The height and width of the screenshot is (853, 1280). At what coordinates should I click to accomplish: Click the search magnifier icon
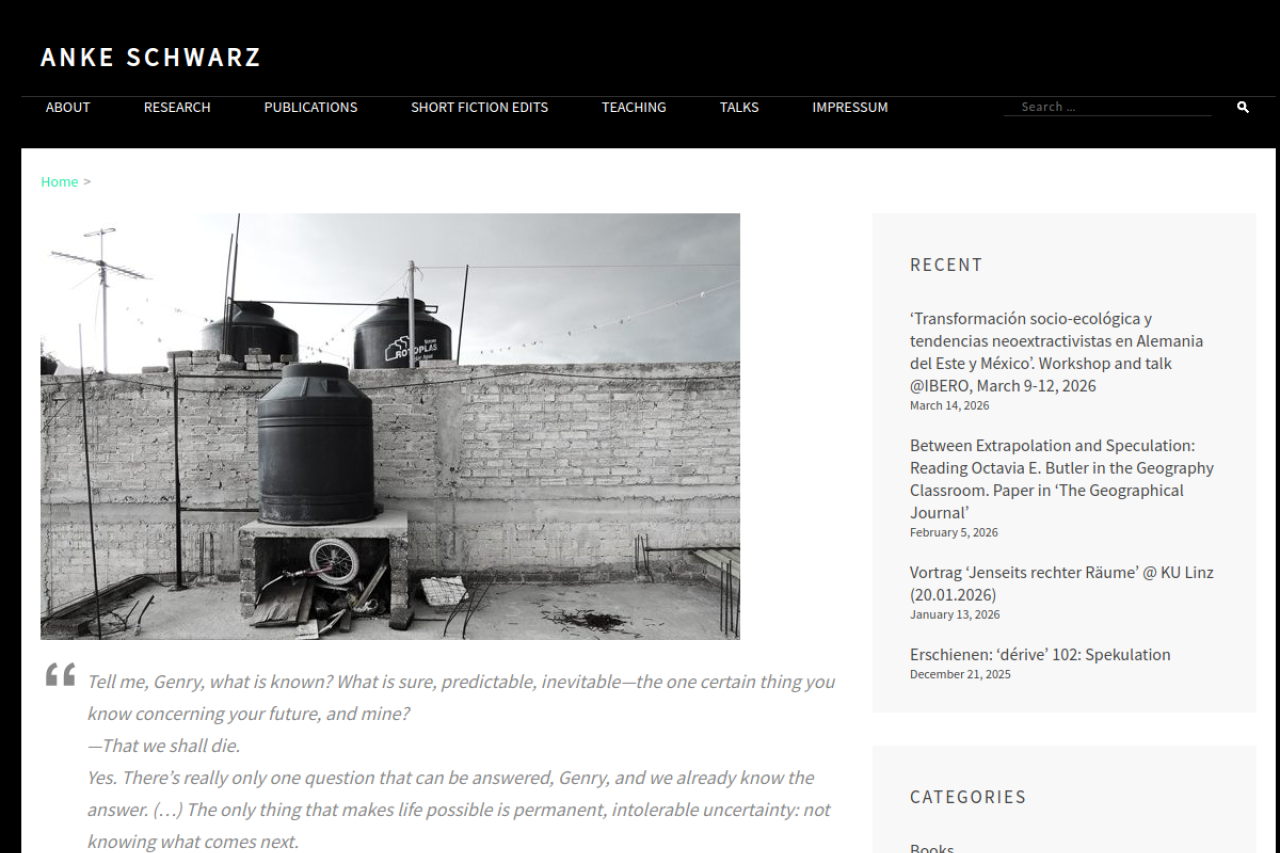click(x=1243, y=107)
